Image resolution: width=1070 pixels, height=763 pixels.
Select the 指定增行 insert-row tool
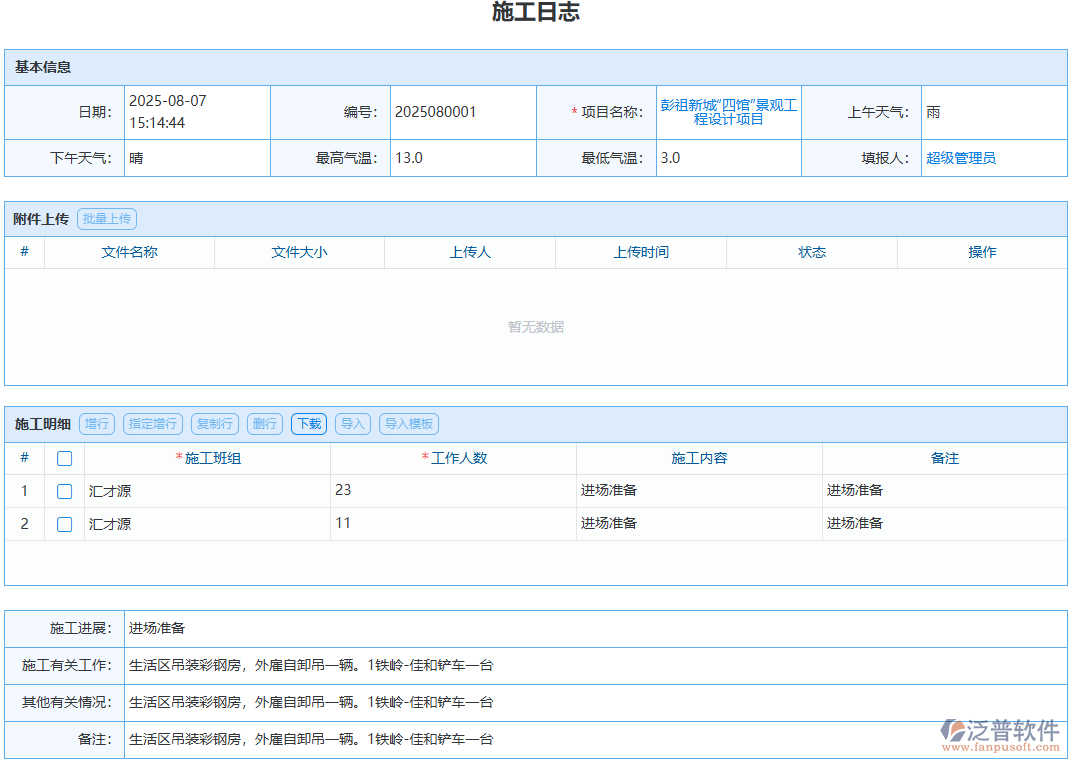(x=152, y=423)
